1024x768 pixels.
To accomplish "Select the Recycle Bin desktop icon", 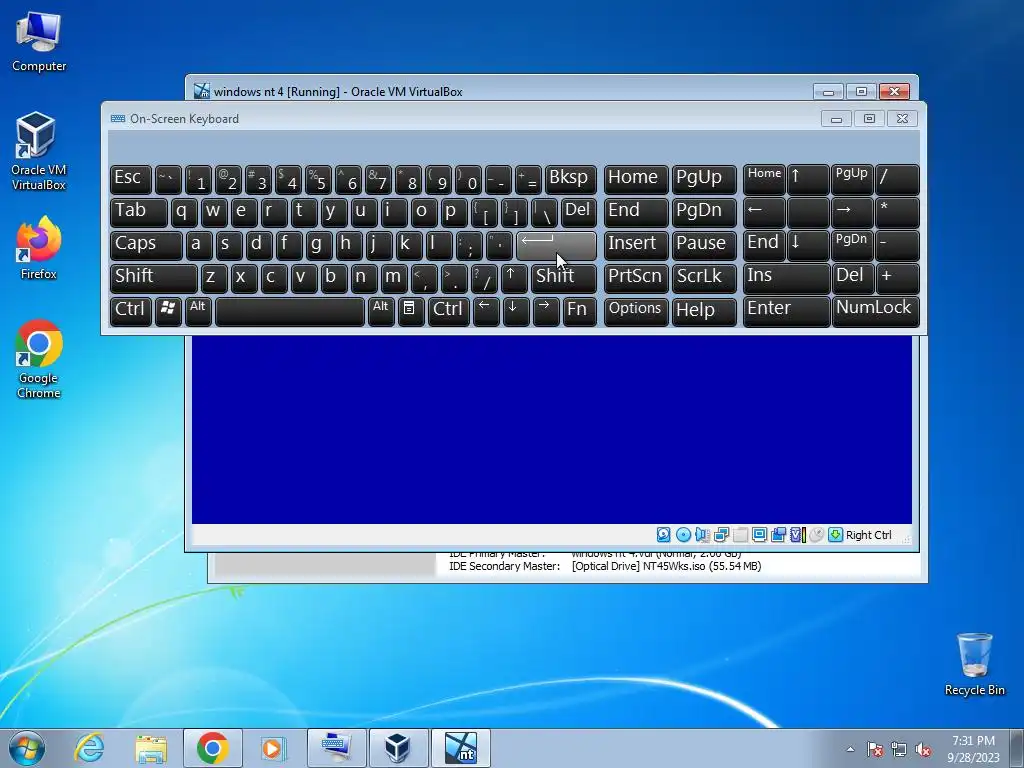I will click(974, 664).
